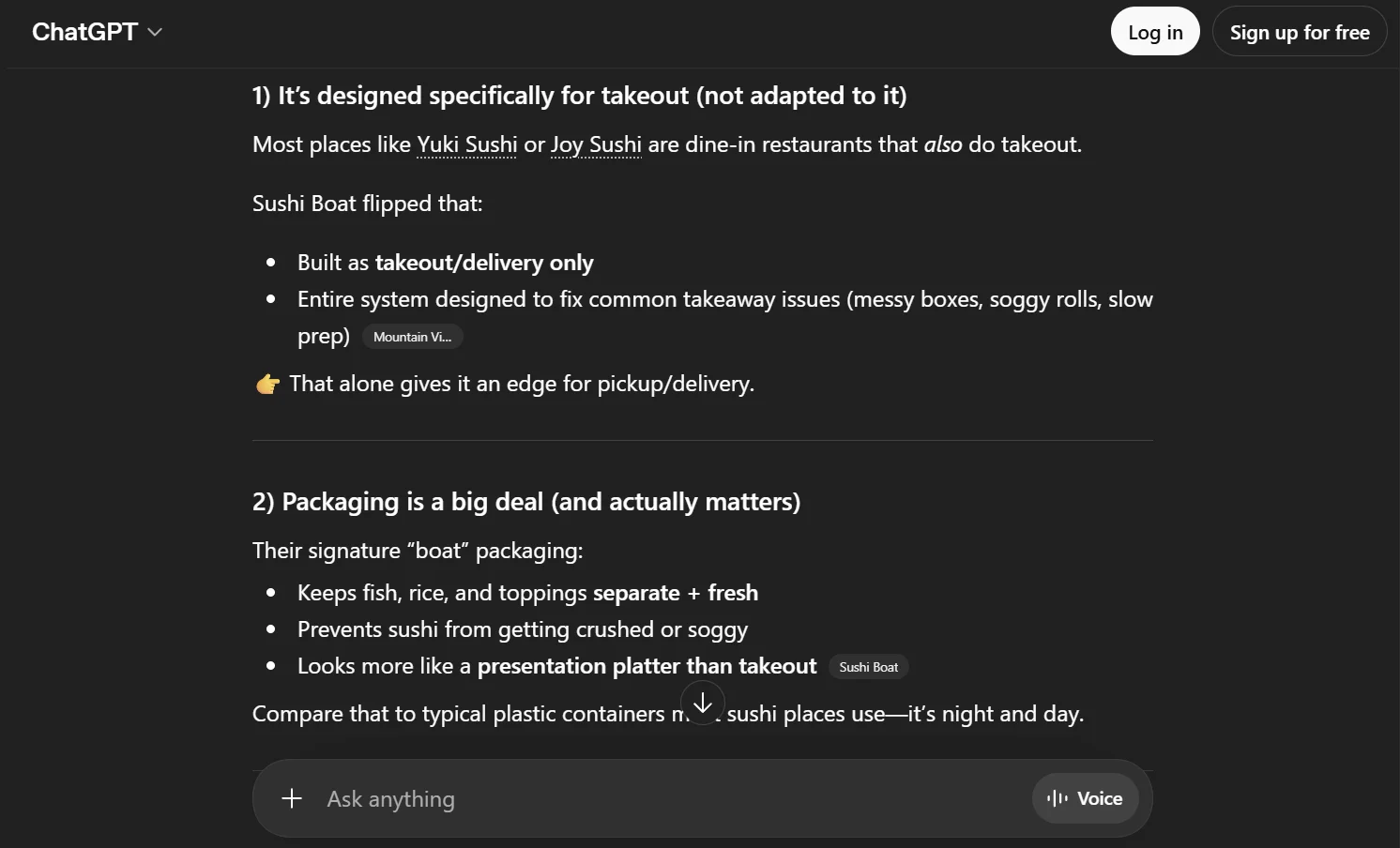Open the Joy Sushi link
1400x848 pixels.
click(595, 144)
